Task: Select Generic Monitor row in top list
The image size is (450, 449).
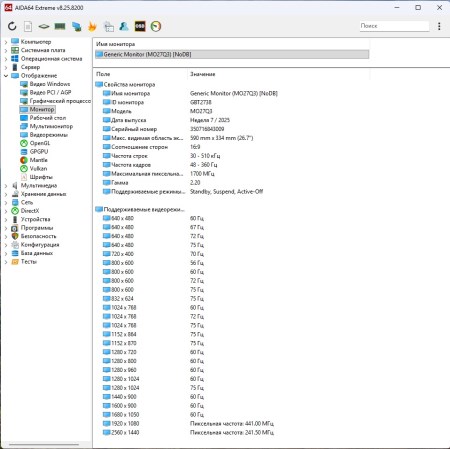Action: pyautogui.click(x=232, y=54)
